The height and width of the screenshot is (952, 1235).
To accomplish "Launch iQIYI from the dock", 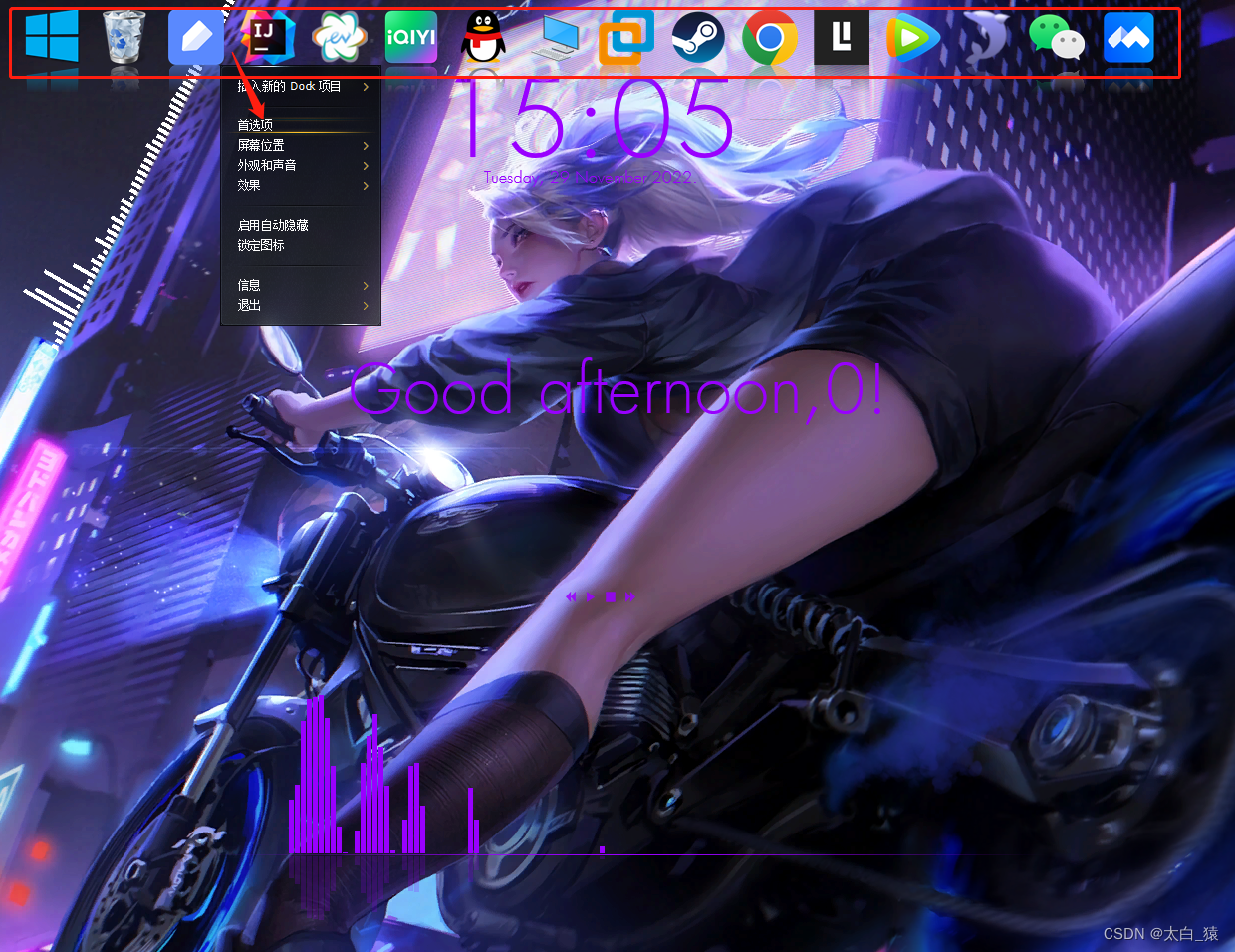I will (411, 38).
